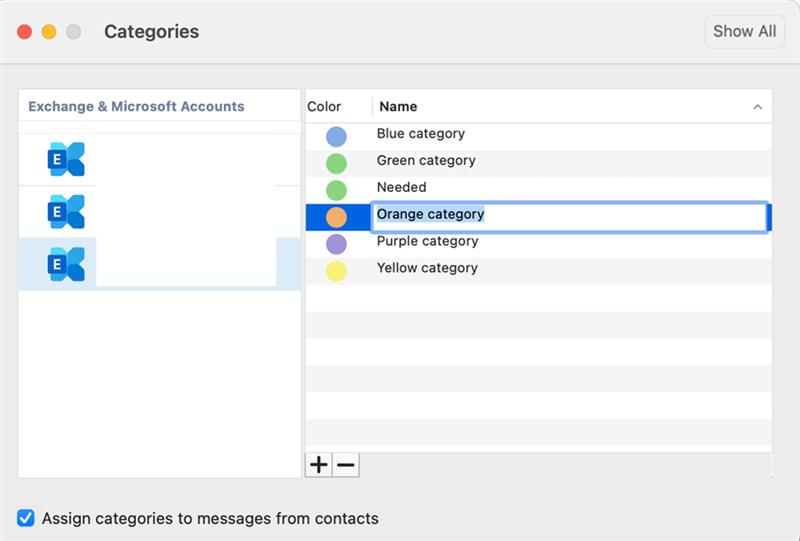Toggle Assign categories to messages checkbox
Viewport: 800px width, 541px height.
26,518
